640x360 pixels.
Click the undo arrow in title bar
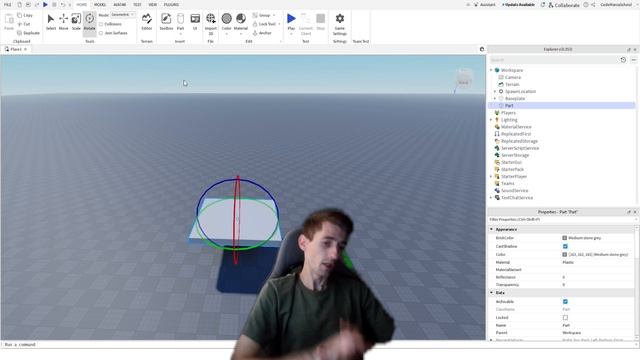(x=62, y=4)
